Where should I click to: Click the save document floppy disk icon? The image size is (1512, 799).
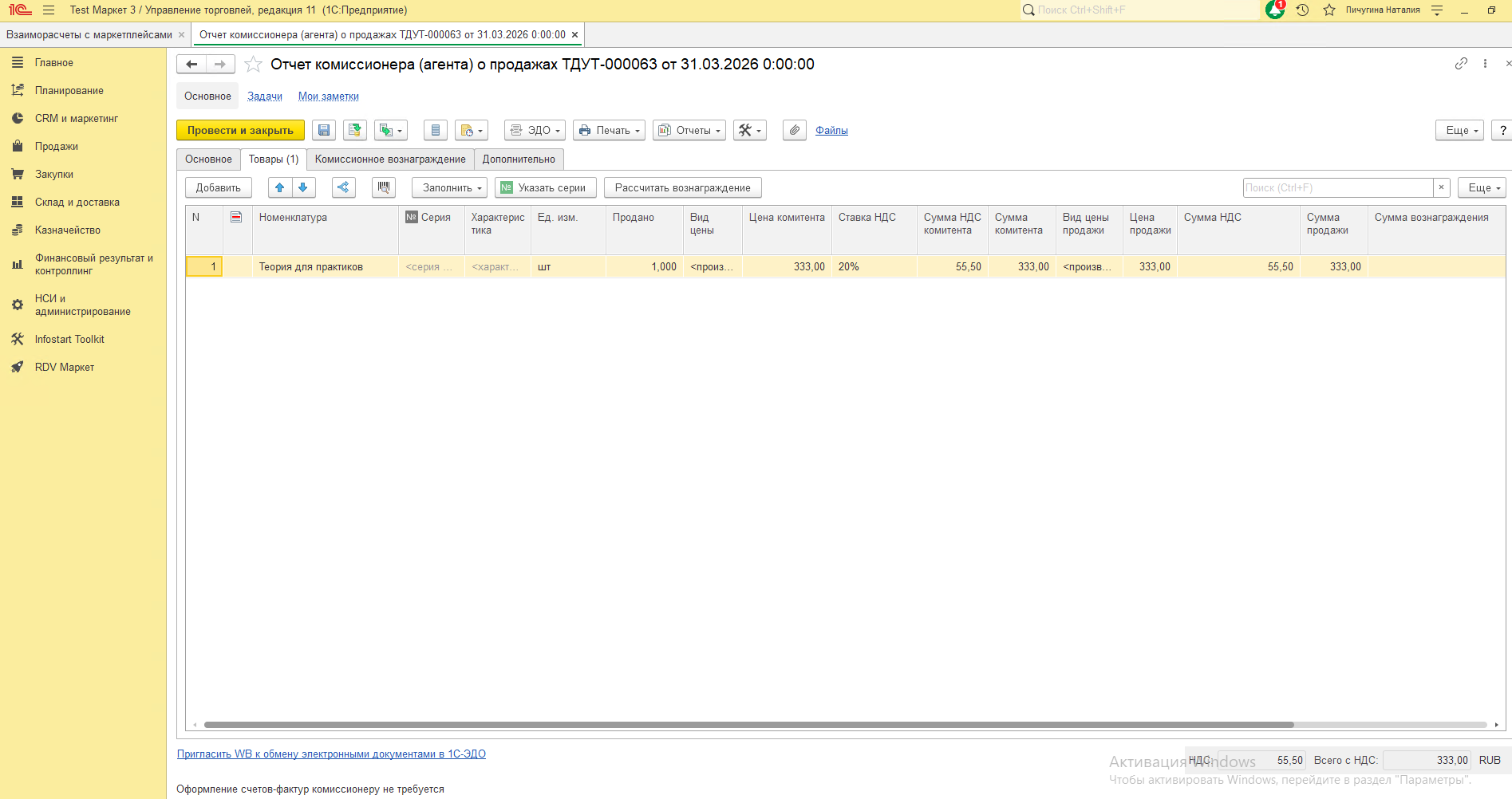[324, 130]
